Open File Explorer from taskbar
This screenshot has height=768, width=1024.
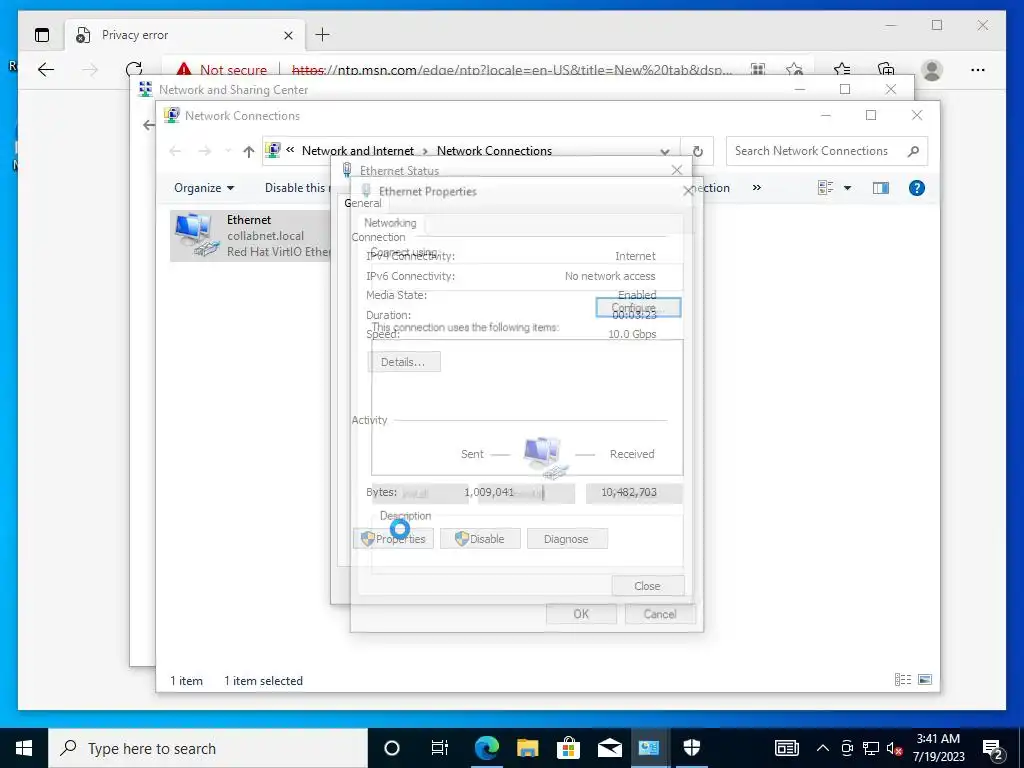click(527, 748)
